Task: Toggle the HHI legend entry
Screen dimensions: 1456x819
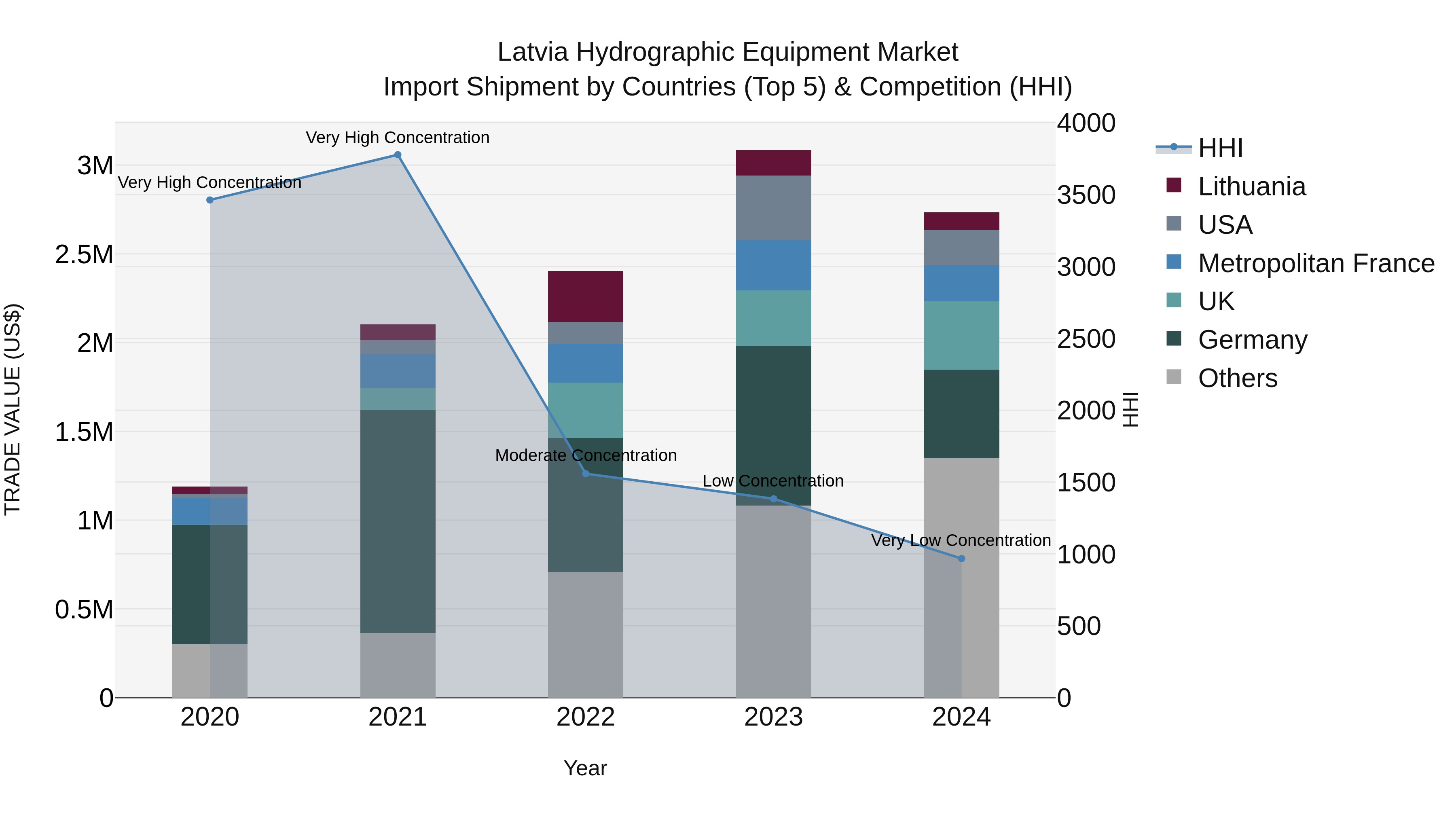Action: pos(1199,148)
